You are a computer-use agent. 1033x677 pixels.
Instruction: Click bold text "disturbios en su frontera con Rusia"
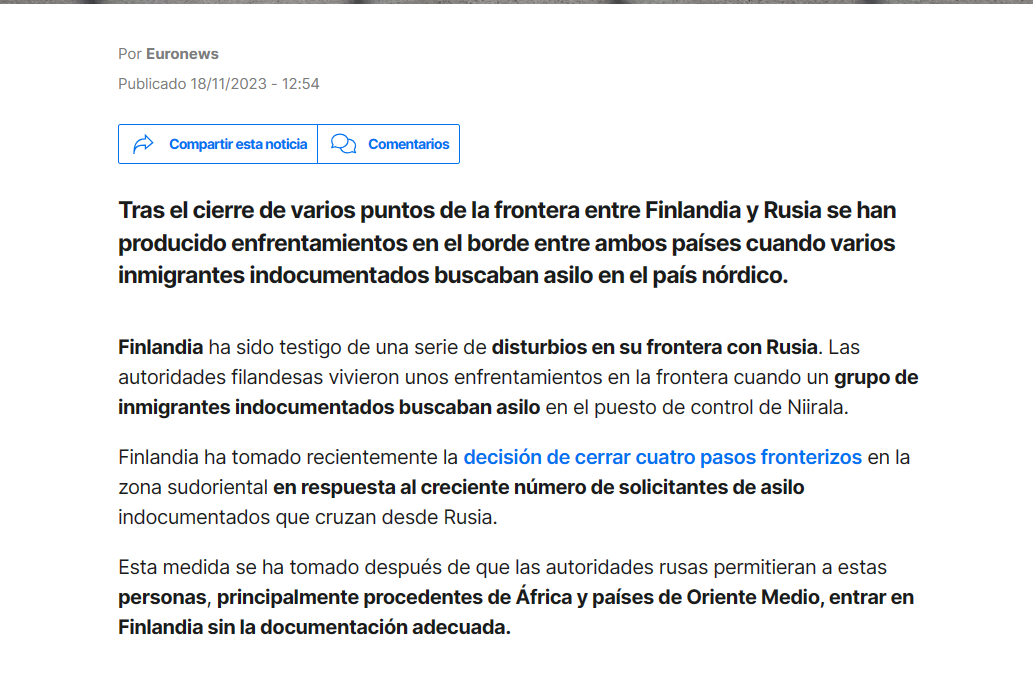coord(655,347)
